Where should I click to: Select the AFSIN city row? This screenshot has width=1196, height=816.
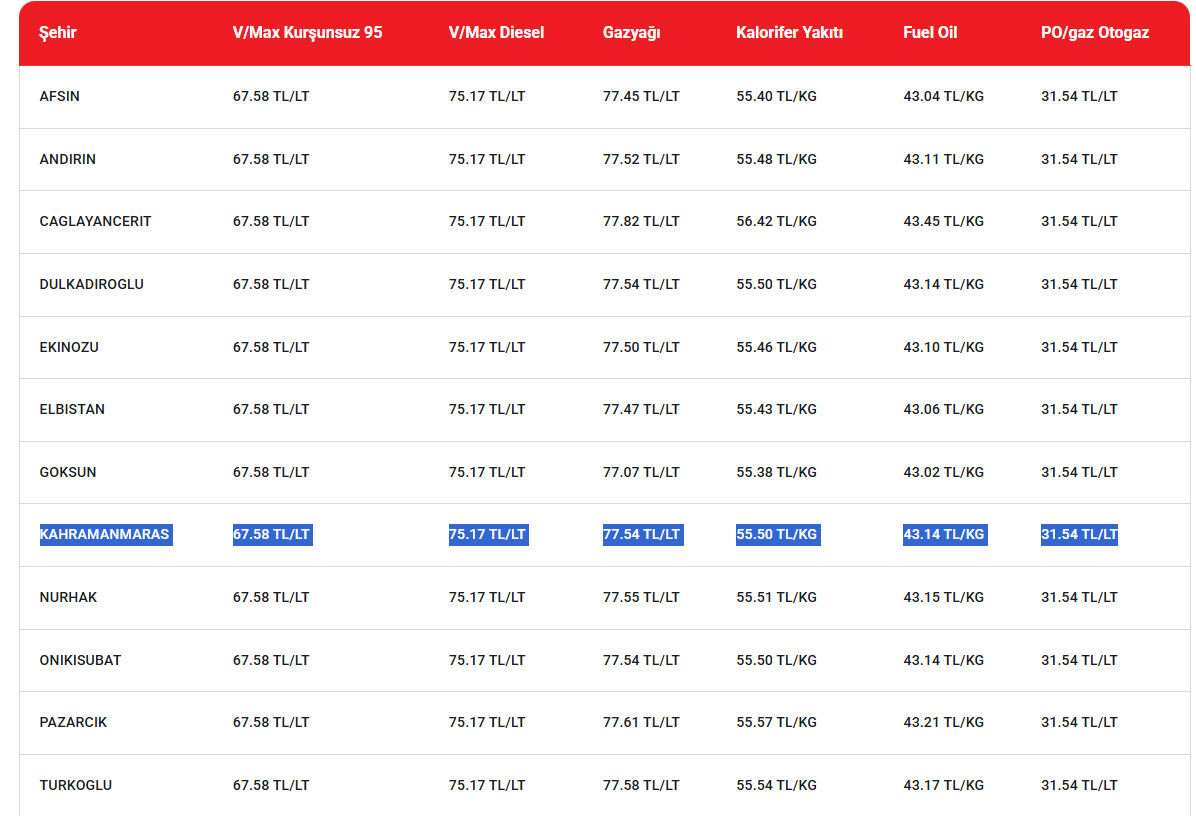coord(604,97)
